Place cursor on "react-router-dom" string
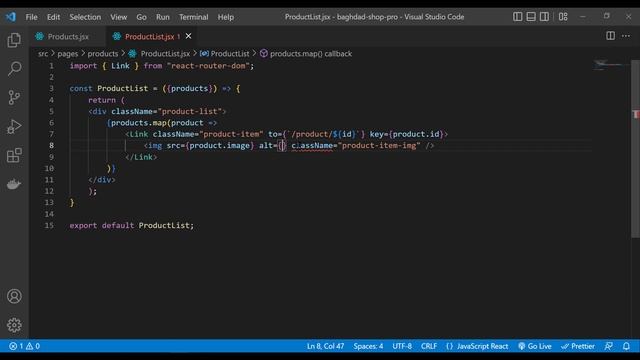Image resolution: width=640 pixels, height=360 pixels. [x=208, y=66]
